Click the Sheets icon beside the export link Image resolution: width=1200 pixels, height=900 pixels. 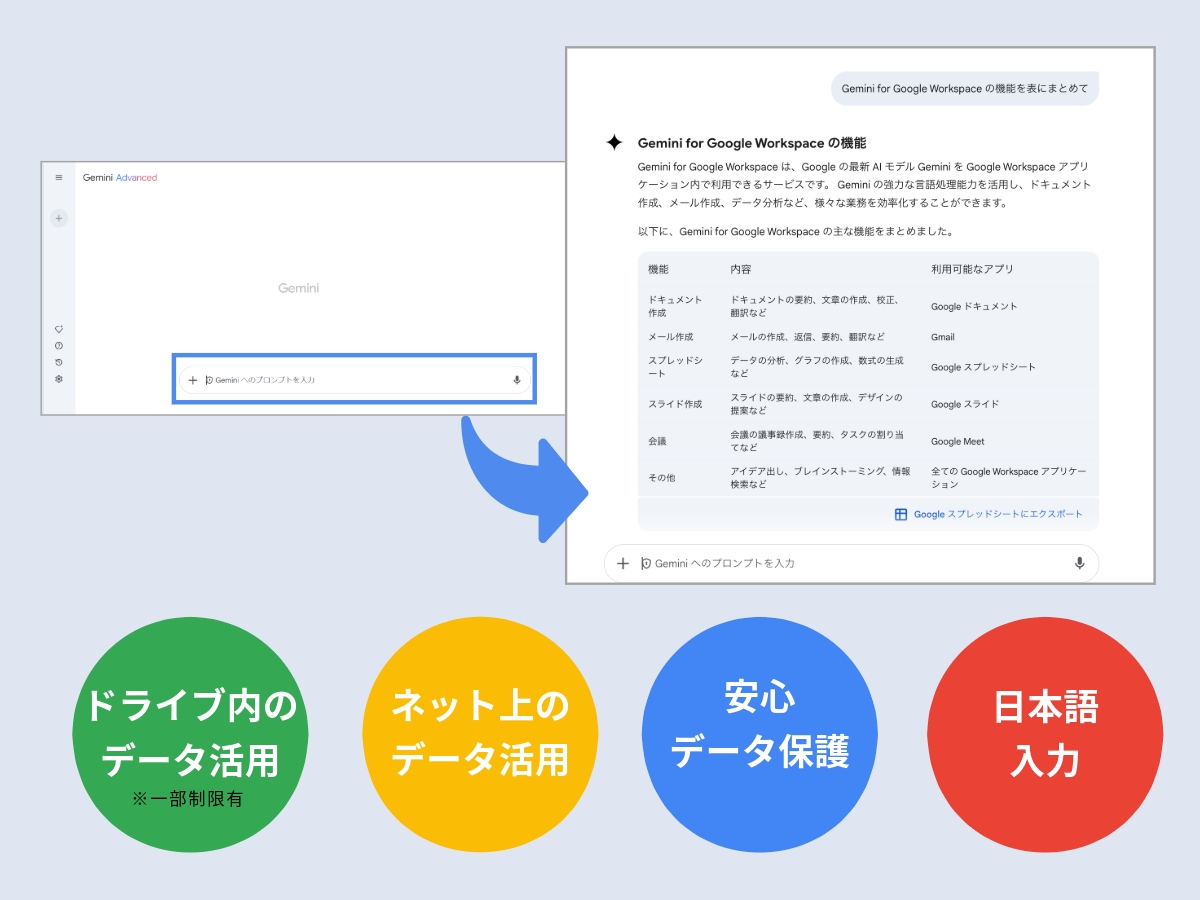click(x=901, y=514)
